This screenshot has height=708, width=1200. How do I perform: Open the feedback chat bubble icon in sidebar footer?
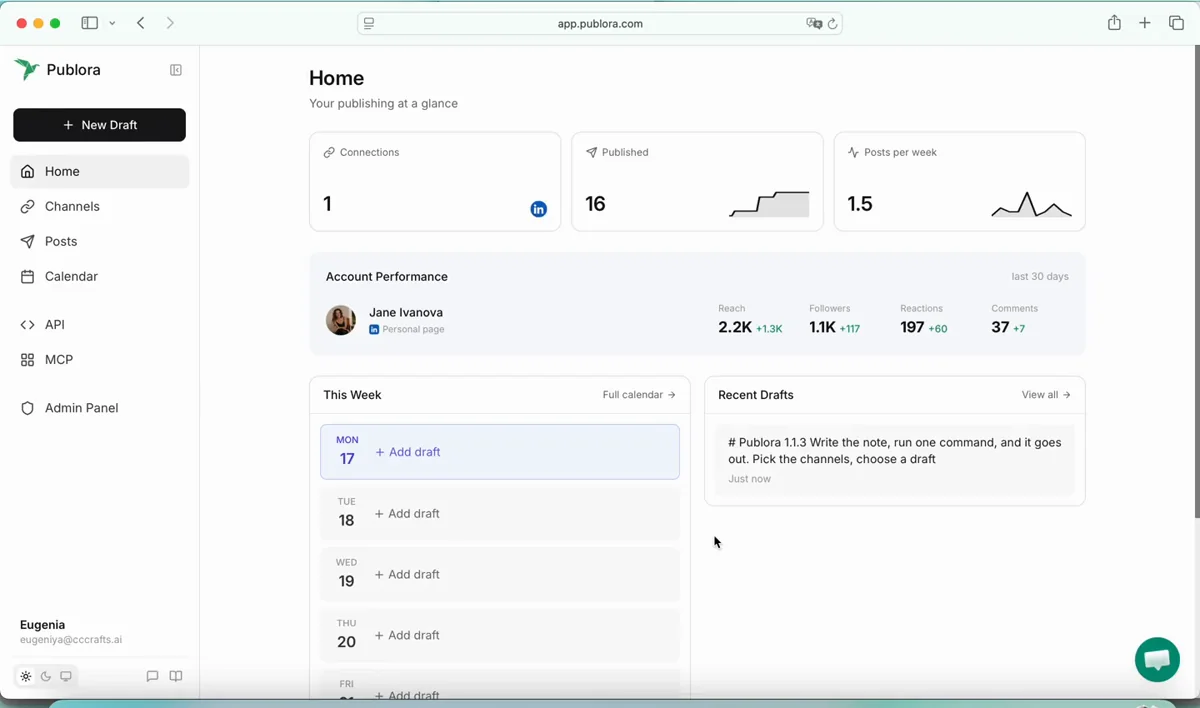click(152, 676)
